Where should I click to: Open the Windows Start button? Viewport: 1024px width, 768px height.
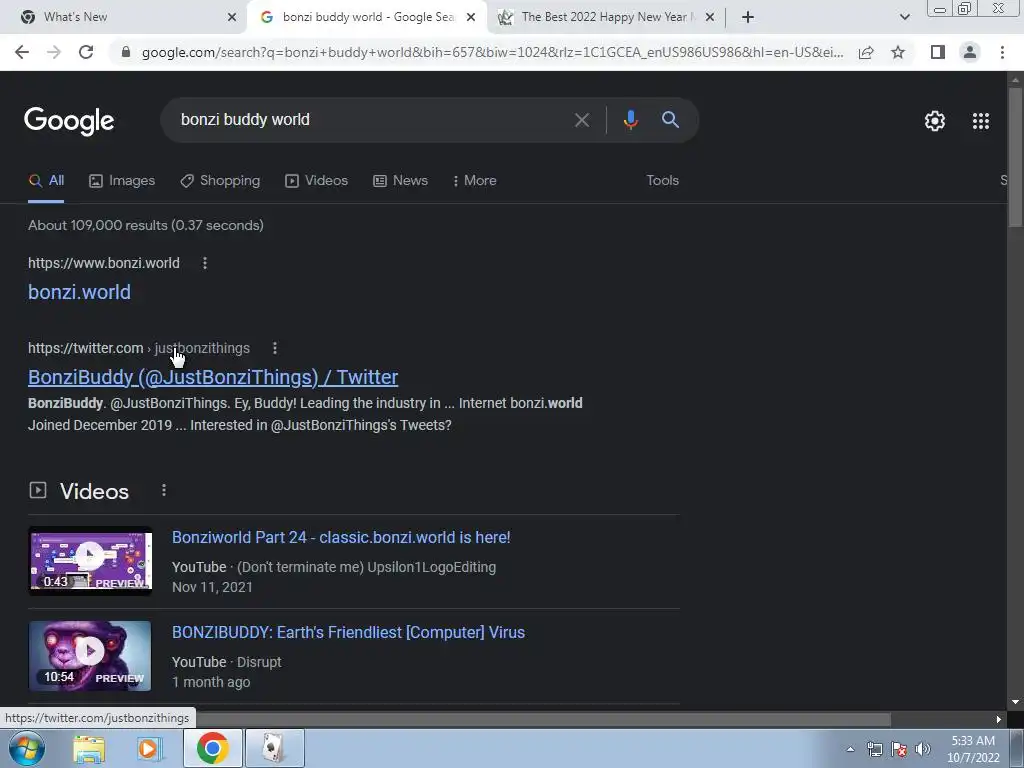click(x=27, y=748)
